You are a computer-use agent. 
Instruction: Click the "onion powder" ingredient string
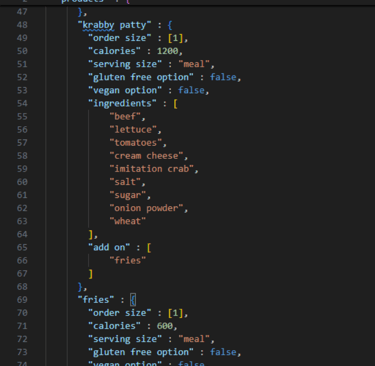[x=146, y=208]
